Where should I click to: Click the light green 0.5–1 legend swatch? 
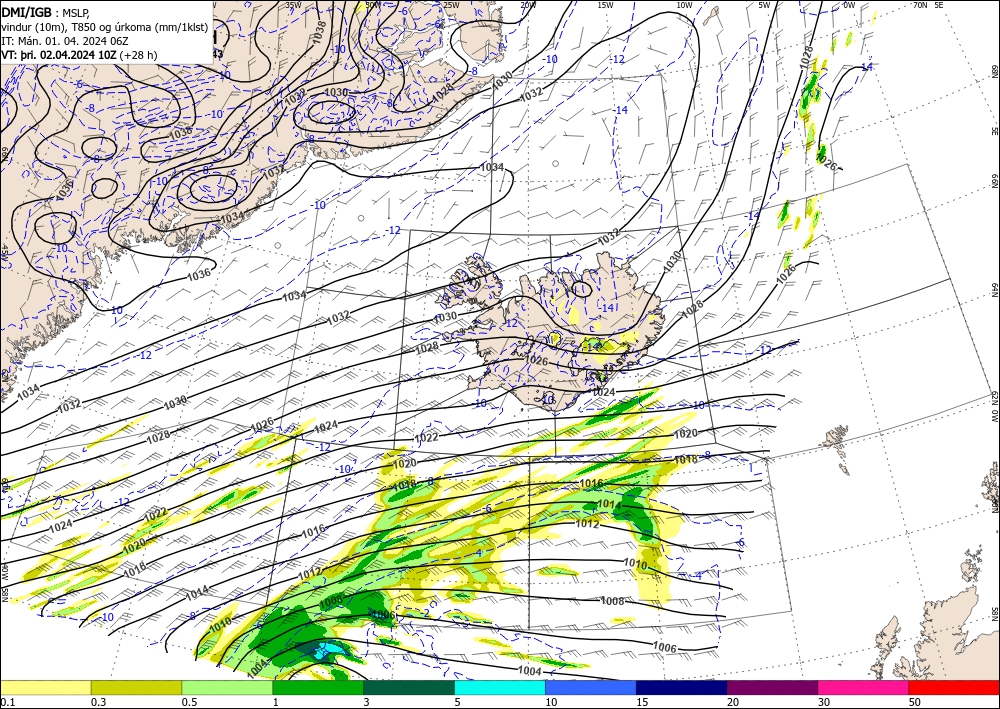(227, 687)
